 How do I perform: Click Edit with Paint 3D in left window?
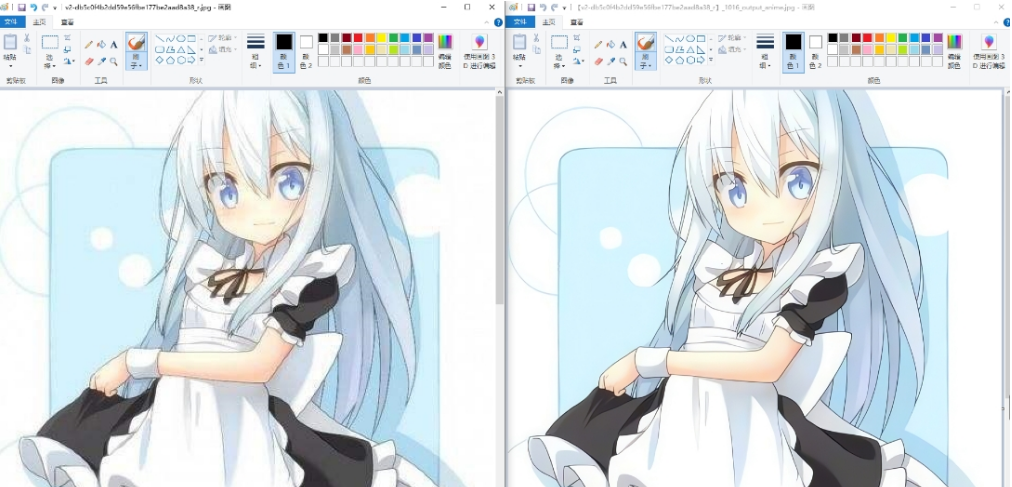[x=480, y=52]
